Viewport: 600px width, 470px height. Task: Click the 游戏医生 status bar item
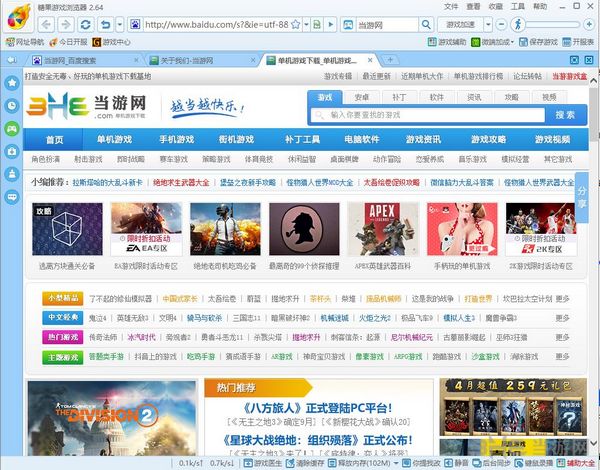pyautogui.click(x=263, y=463)
